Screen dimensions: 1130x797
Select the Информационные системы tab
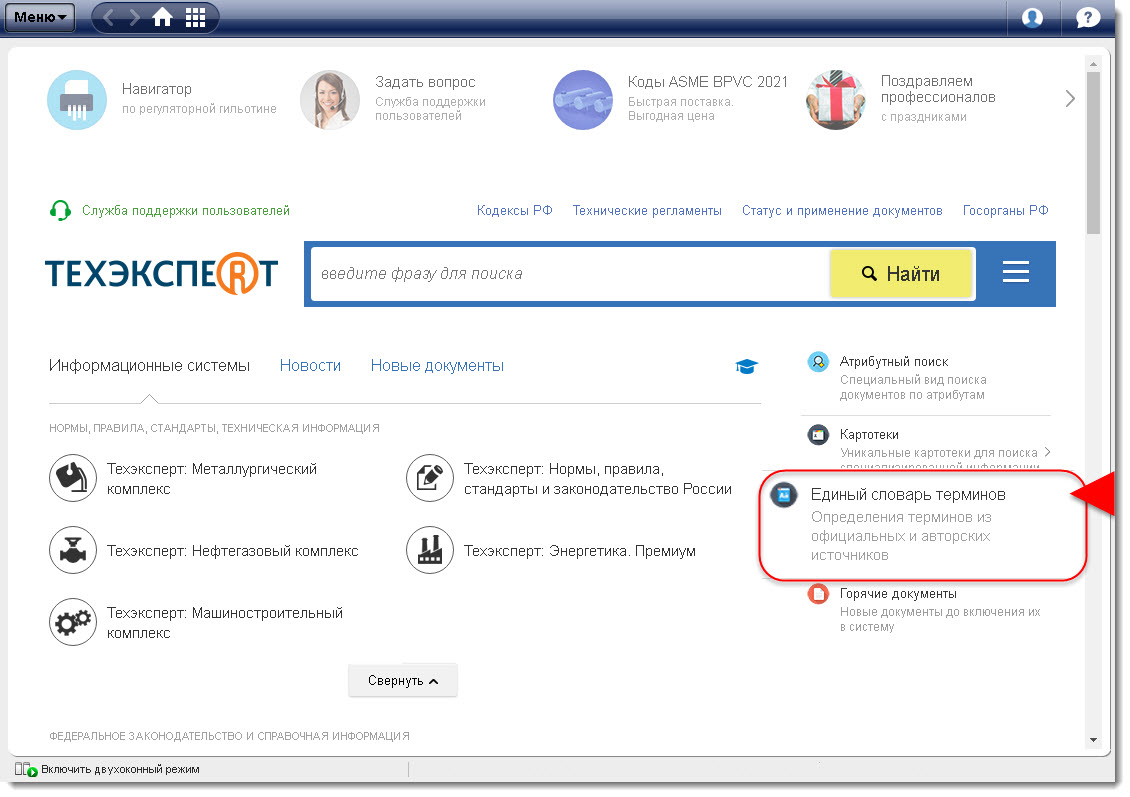(x=149, y=365)
